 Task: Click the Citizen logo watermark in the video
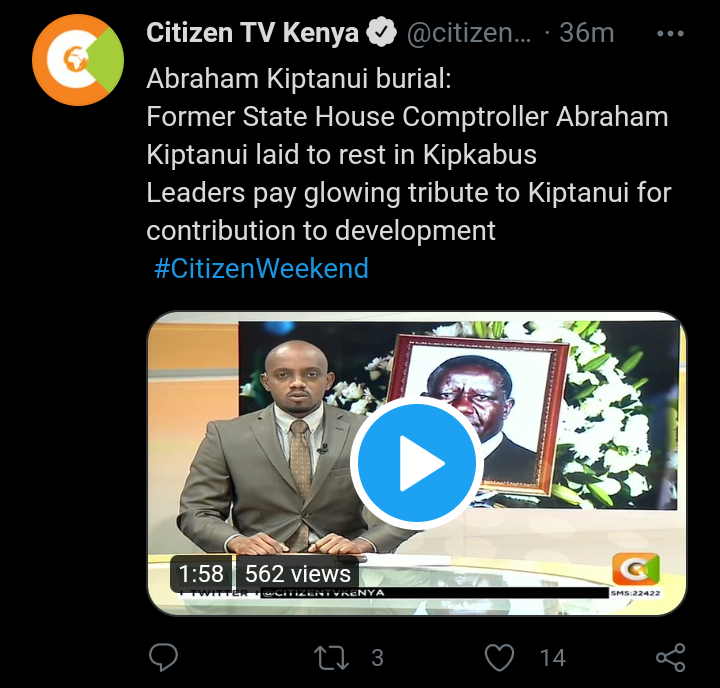636,569
